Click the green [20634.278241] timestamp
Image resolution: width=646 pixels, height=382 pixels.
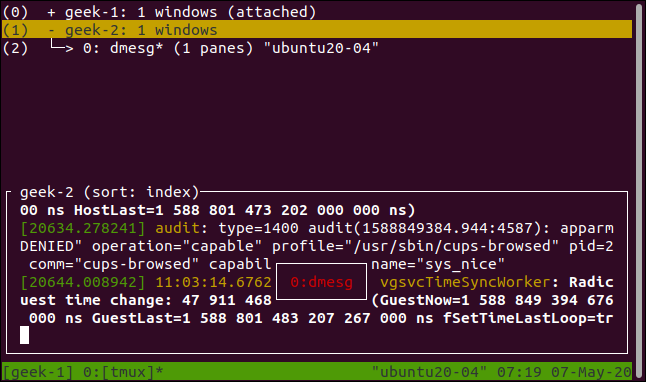(83, 228)
